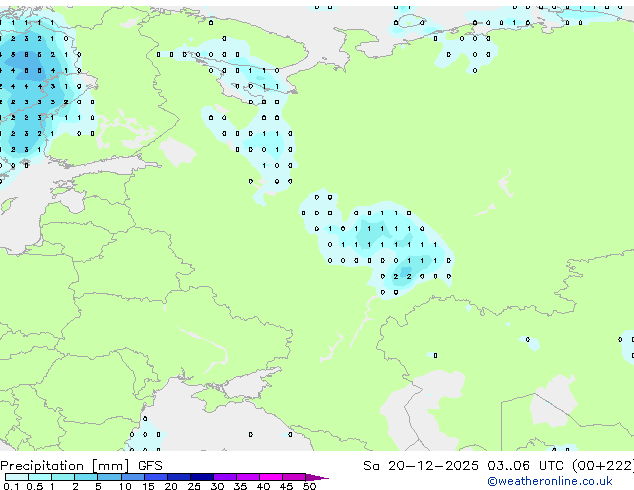
Task: Click the '03..06 UTC' time range text
Action: pos(525,466)
